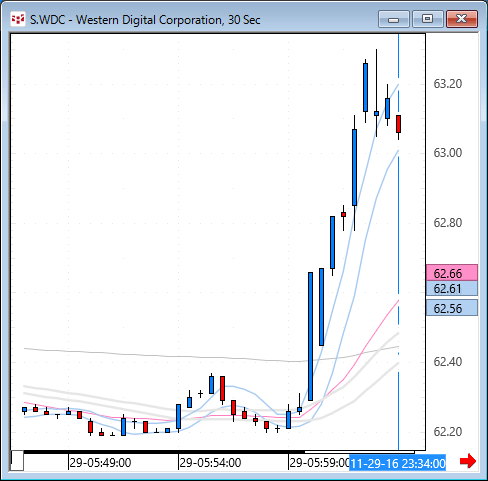Click the red scroll-right arrow

point(468,461)
